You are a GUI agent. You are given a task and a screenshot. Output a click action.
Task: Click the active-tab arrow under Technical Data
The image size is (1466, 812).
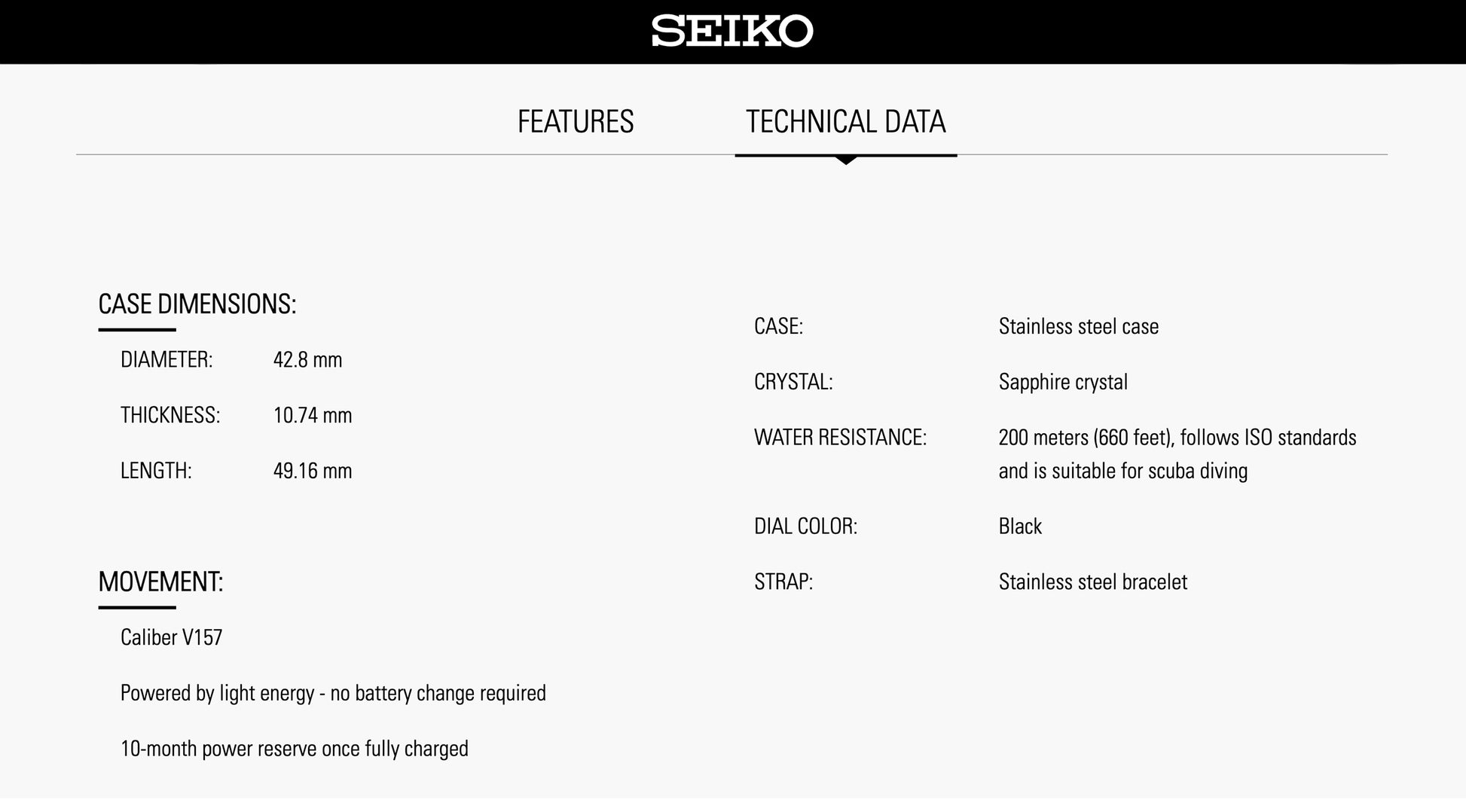click(846, 160)
